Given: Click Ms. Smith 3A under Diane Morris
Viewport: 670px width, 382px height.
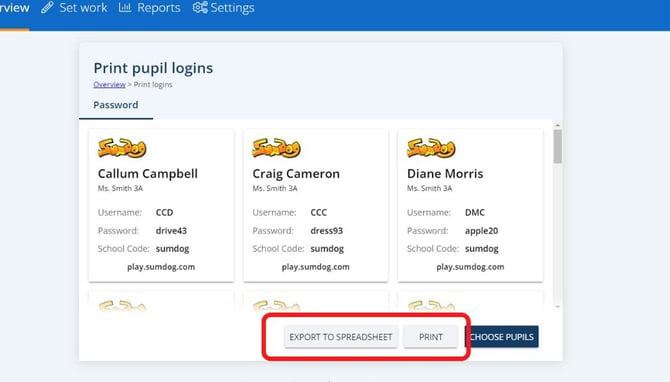Looking at the screenshot, I should pyautogui.click(x=429, y=188).
